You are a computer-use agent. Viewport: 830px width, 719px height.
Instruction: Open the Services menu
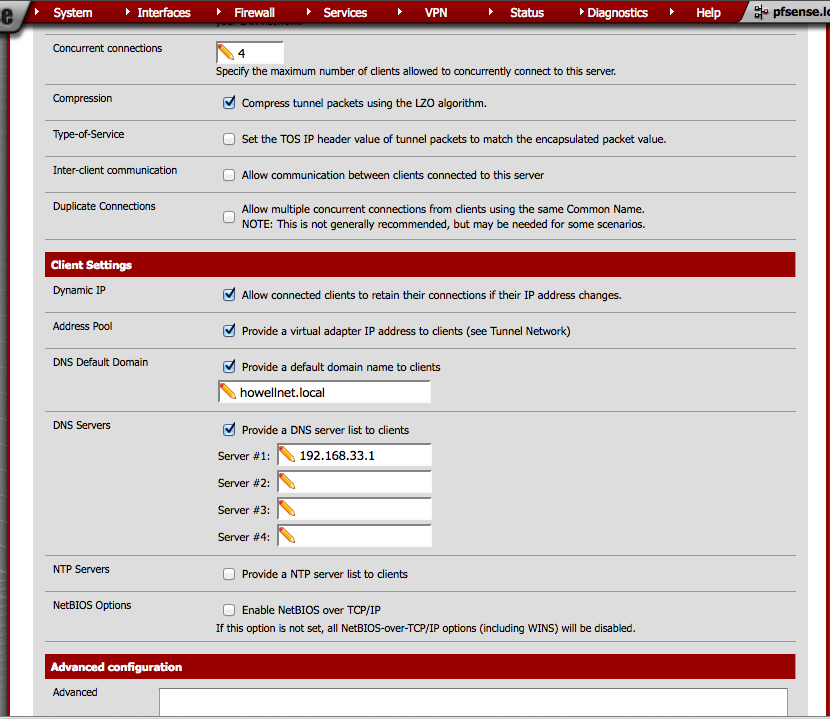click(345, 13)
